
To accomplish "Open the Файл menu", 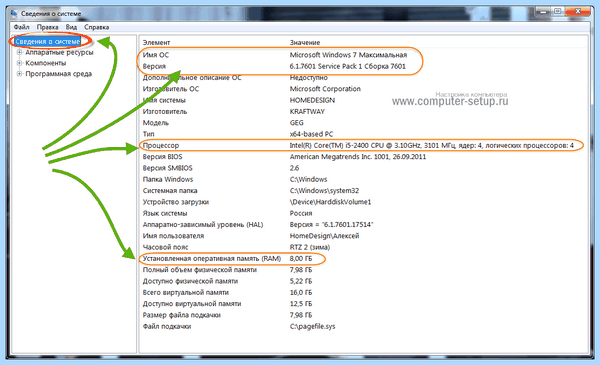I will tap(21, 27).
